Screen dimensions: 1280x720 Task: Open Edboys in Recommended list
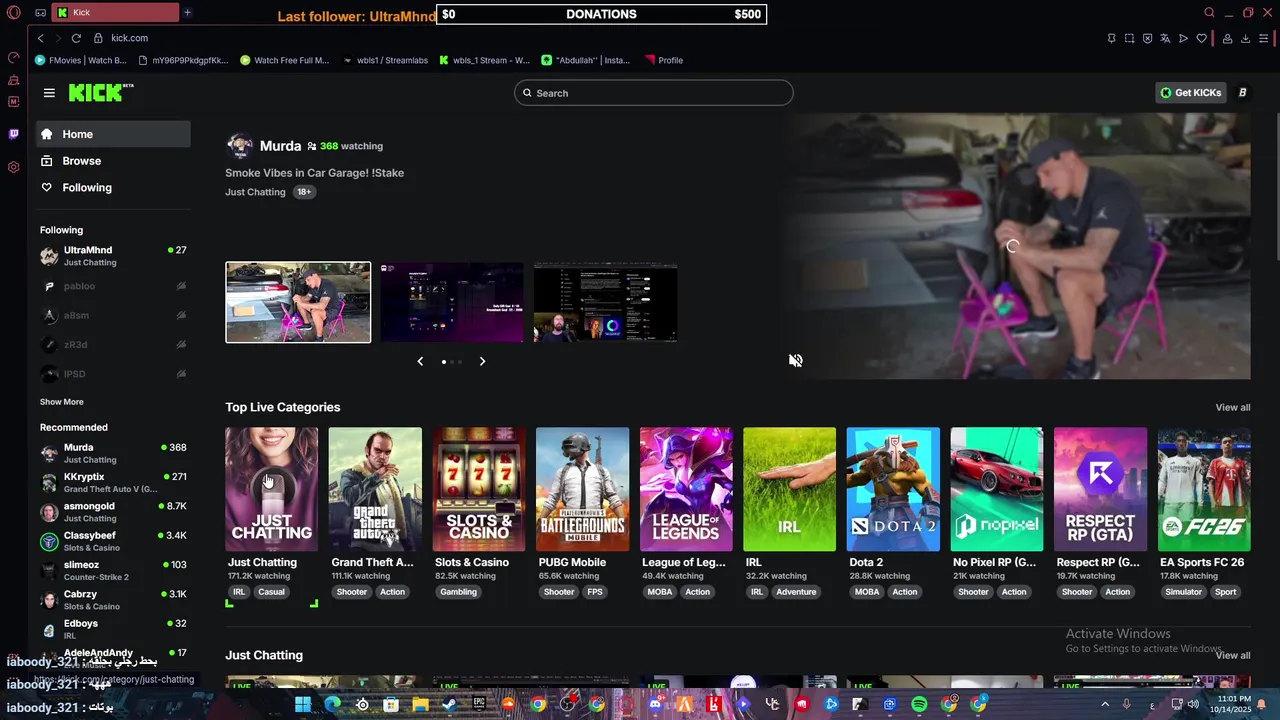[x=113, y=629]
